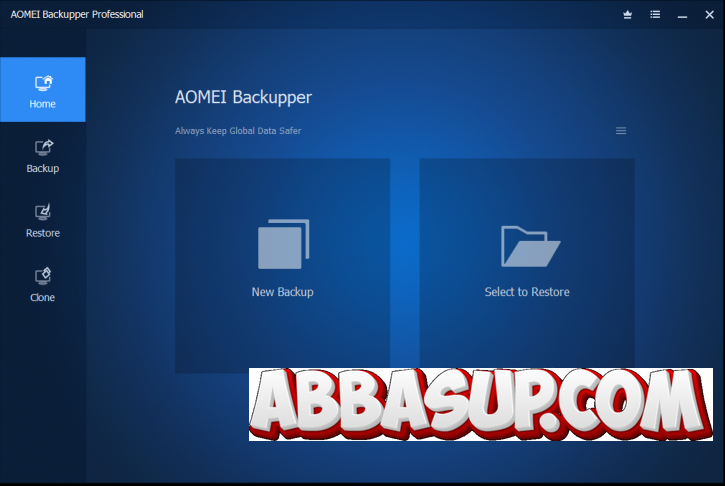The width and height of the screenshot is (725, 486).
Task: Minimize the AOMEI Backupper window
Action: [682, 15]
